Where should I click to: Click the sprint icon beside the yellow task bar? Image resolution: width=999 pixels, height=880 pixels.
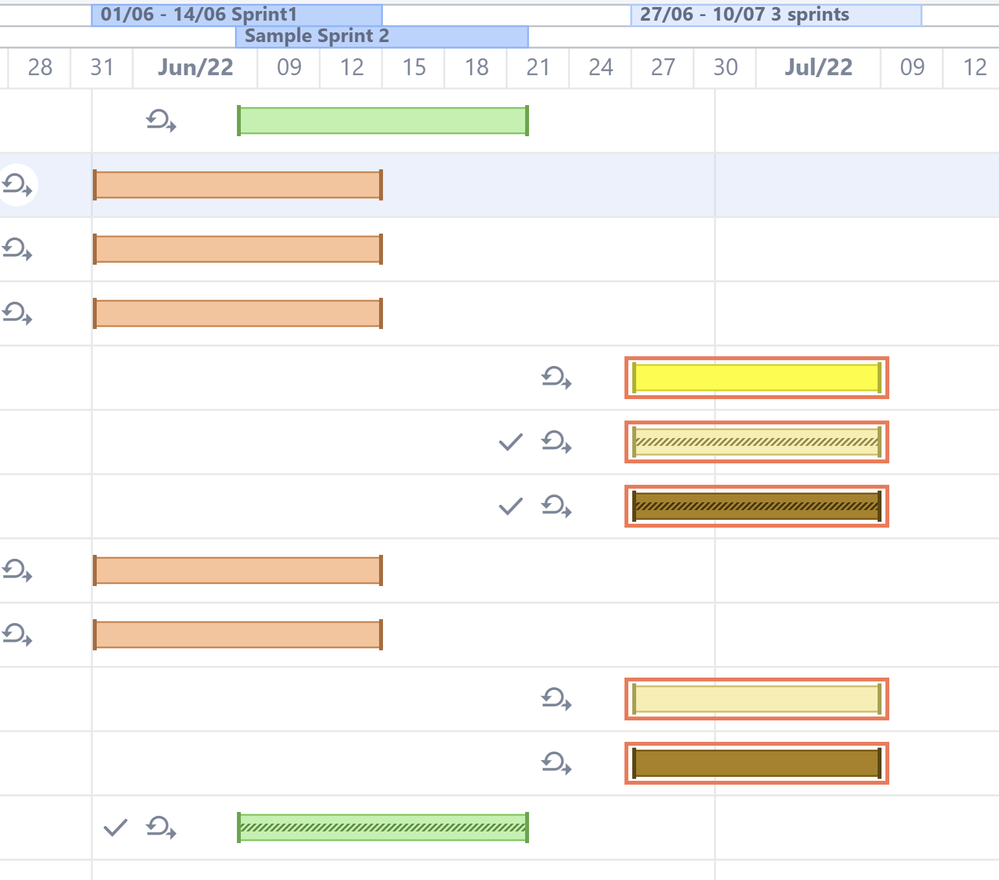(x=556, y=378)
